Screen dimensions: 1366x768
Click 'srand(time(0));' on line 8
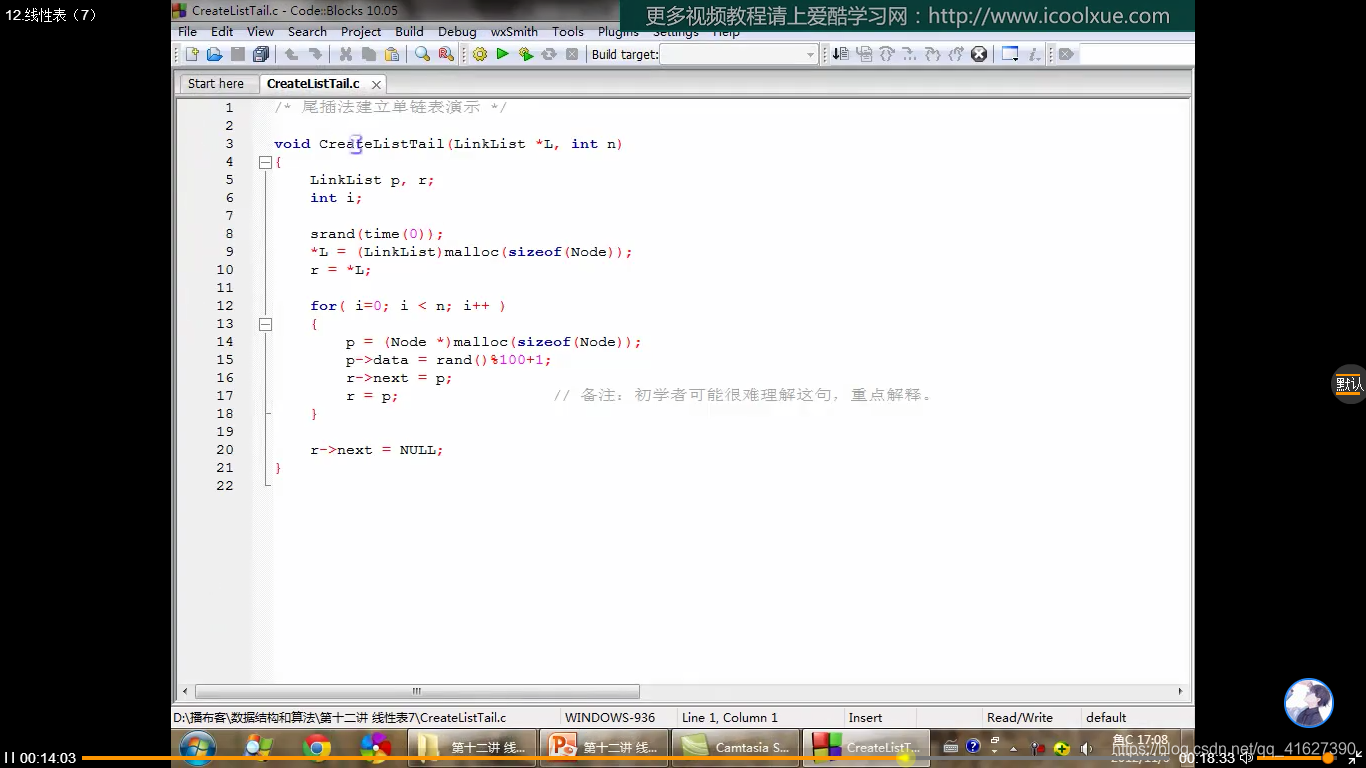tap(377, 234)
